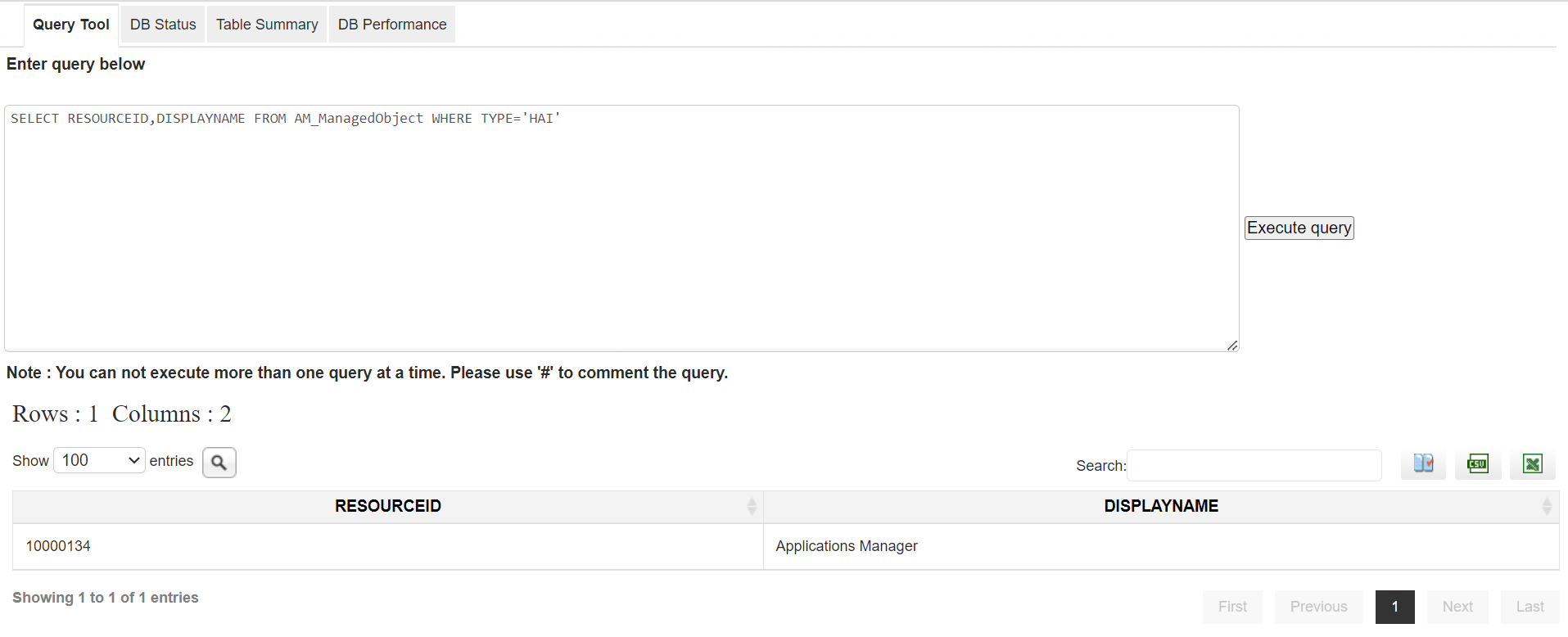Select page 1 in pagination
Image resolution: width=1568 pixels, height=637 pixels.
pos(1394,607)
